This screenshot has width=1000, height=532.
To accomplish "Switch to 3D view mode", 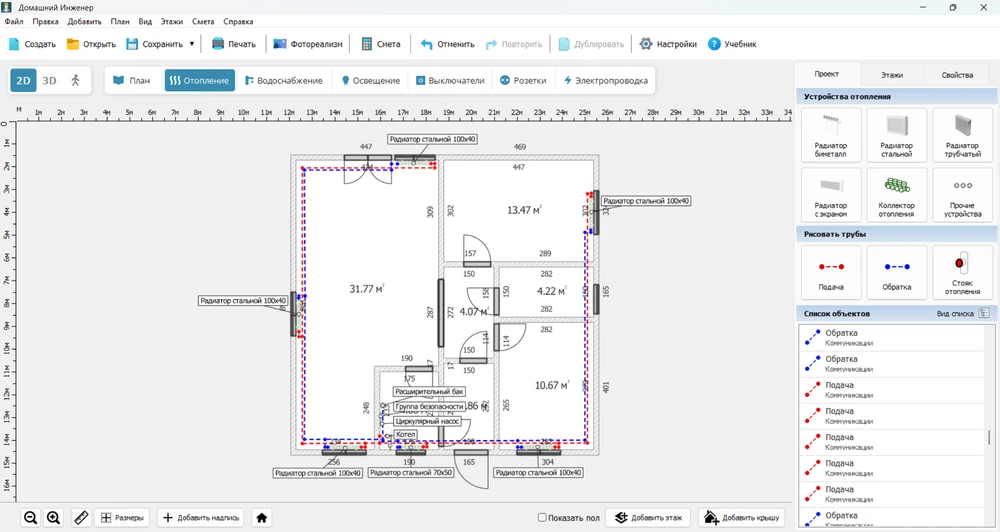I will click(49, 80).
